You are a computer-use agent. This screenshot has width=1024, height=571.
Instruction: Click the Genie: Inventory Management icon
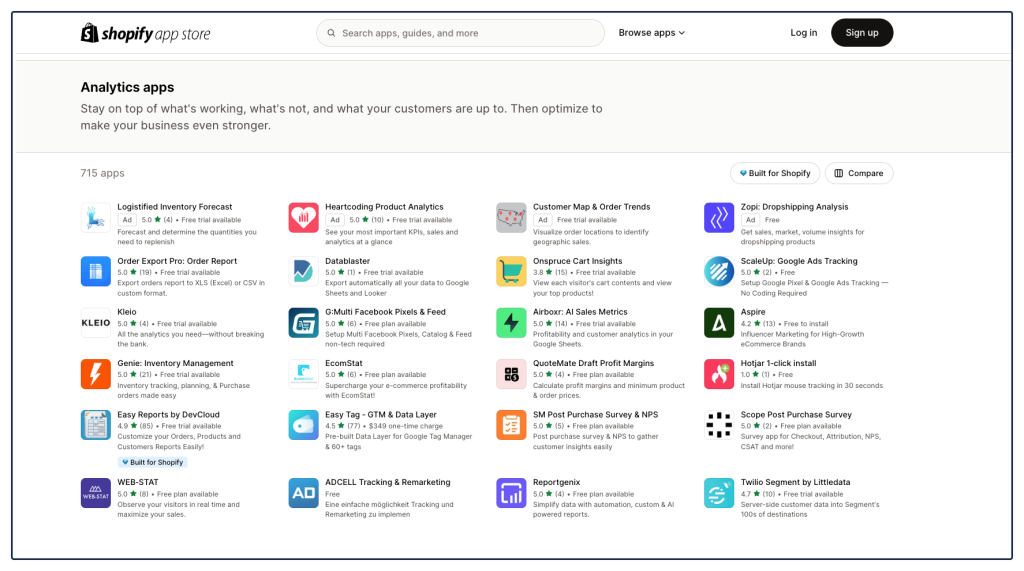95,374
